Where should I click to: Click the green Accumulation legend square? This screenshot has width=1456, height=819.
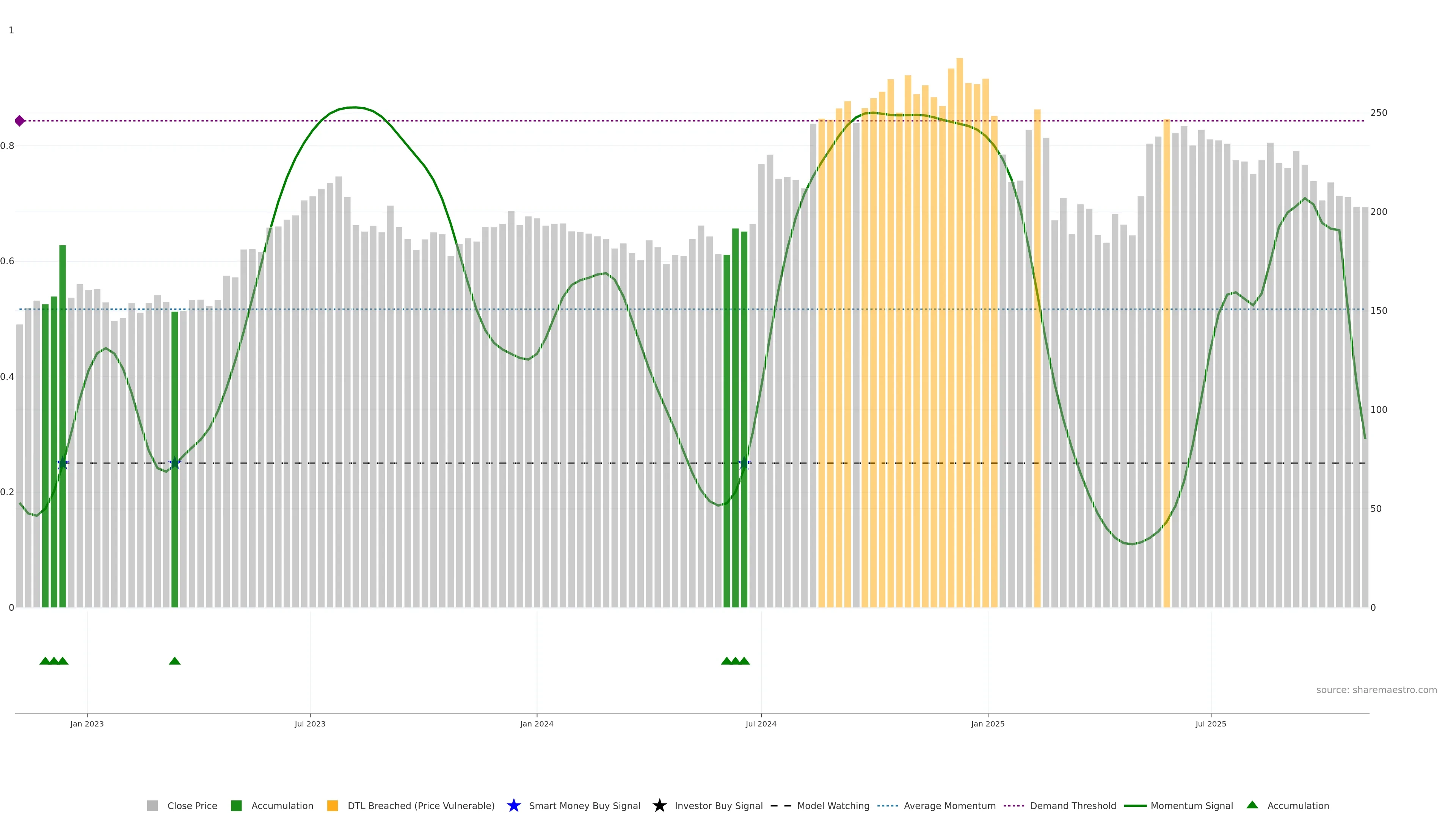236,805
